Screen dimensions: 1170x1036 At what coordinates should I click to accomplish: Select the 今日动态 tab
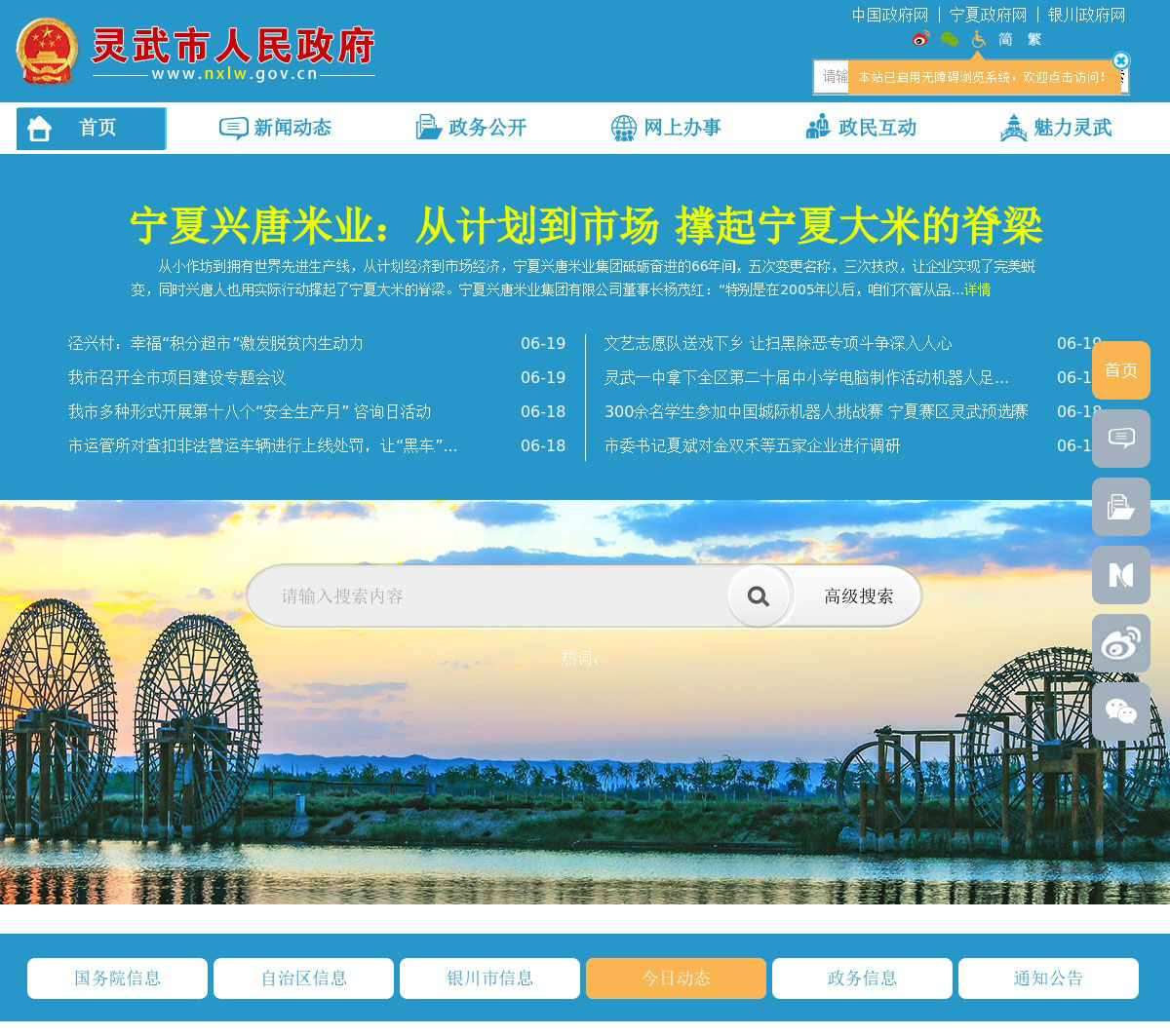pos(676,978)
